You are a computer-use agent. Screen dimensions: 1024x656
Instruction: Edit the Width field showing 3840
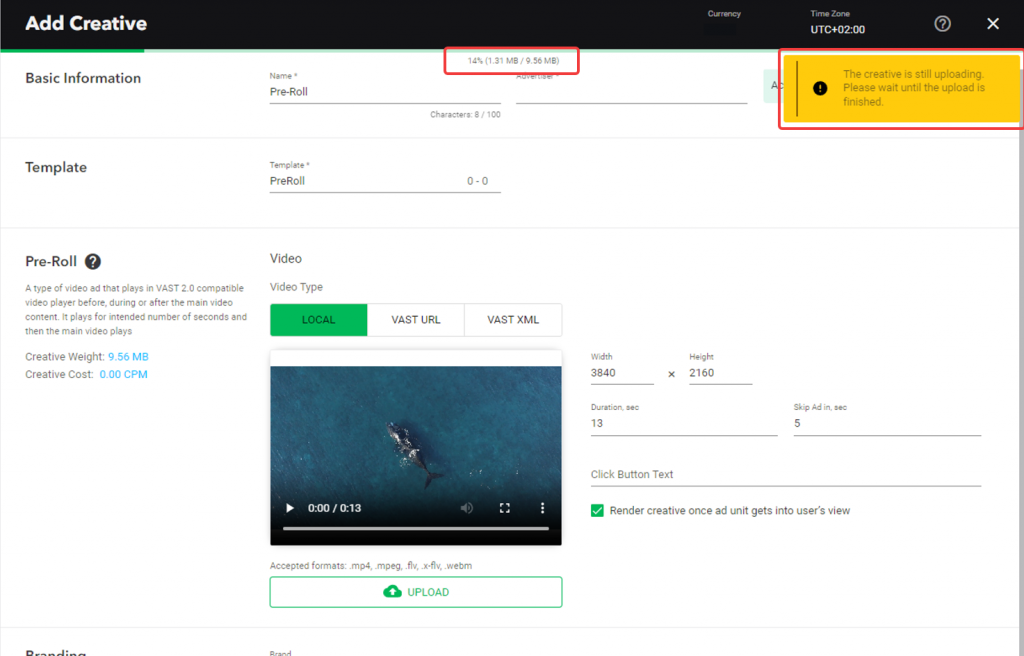click(x=622, y=373)
